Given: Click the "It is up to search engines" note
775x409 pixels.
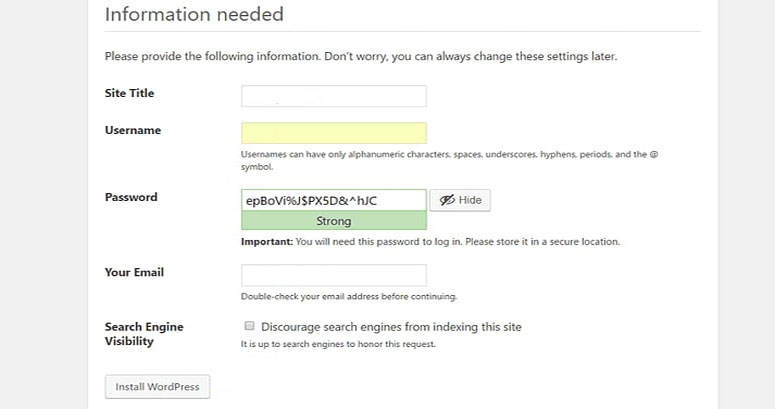Looking at the screenshot, I should point(338,345).
